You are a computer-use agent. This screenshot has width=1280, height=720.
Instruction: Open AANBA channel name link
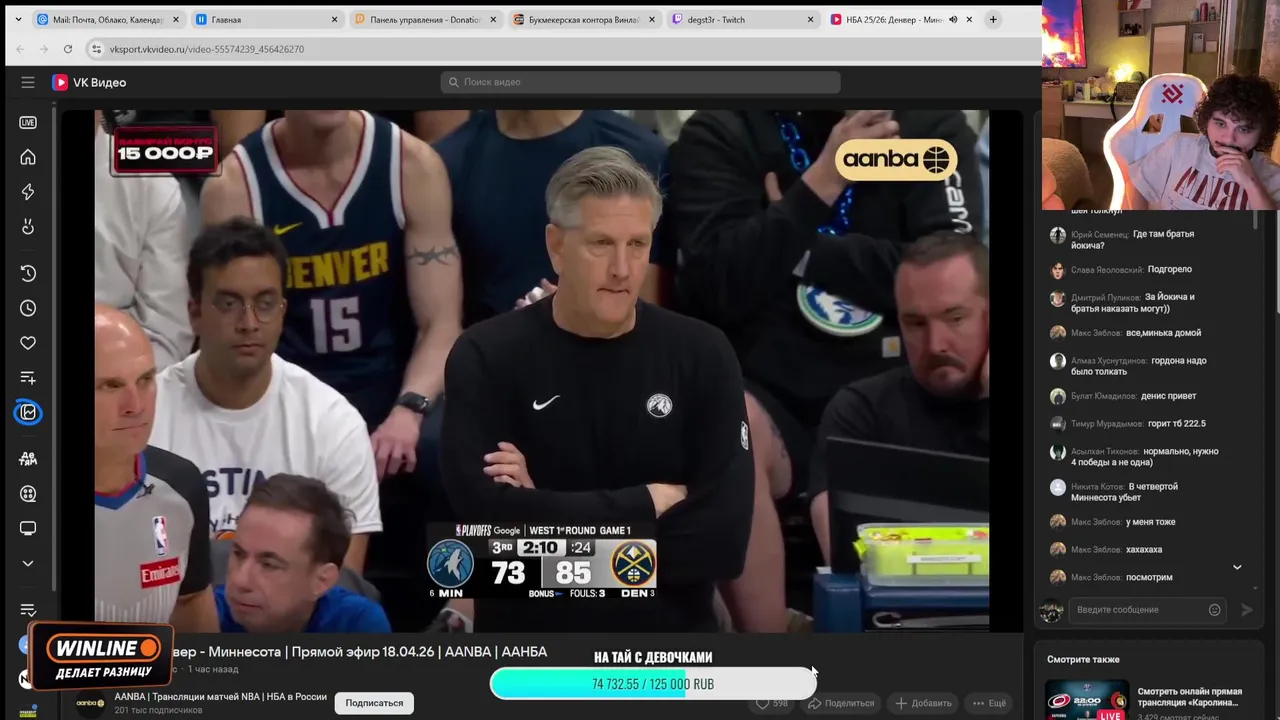pyautogui.click(x=220, y=696)
